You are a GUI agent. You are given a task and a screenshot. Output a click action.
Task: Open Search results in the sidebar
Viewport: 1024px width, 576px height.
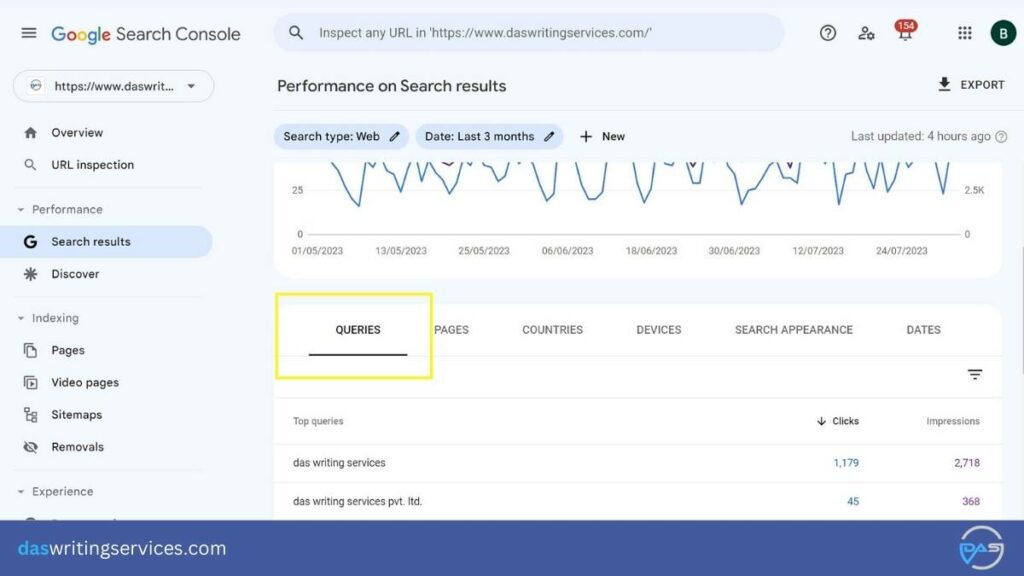tap(106, 242)
